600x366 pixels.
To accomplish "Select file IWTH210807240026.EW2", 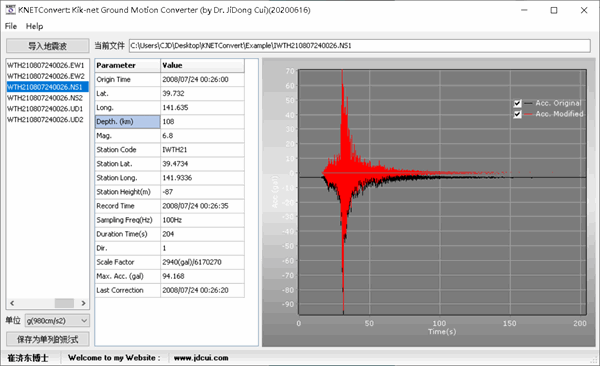I will point(46,76).
